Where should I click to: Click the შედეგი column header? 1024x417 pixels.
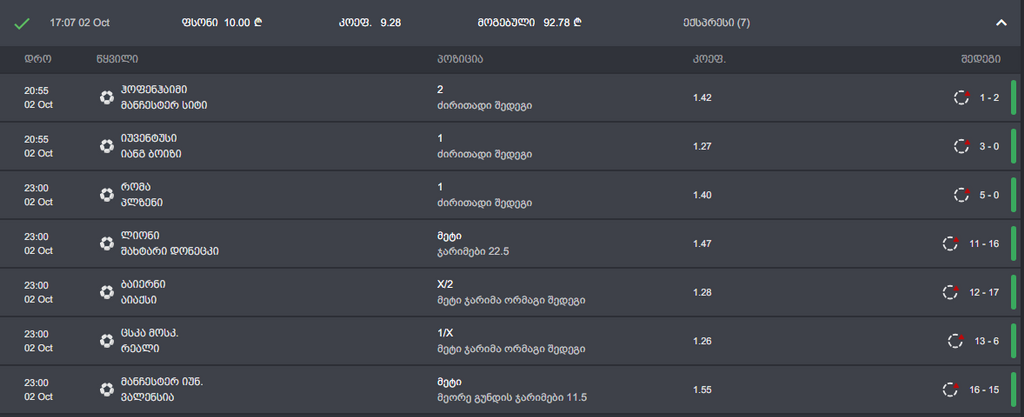click(x=983, y=59)
